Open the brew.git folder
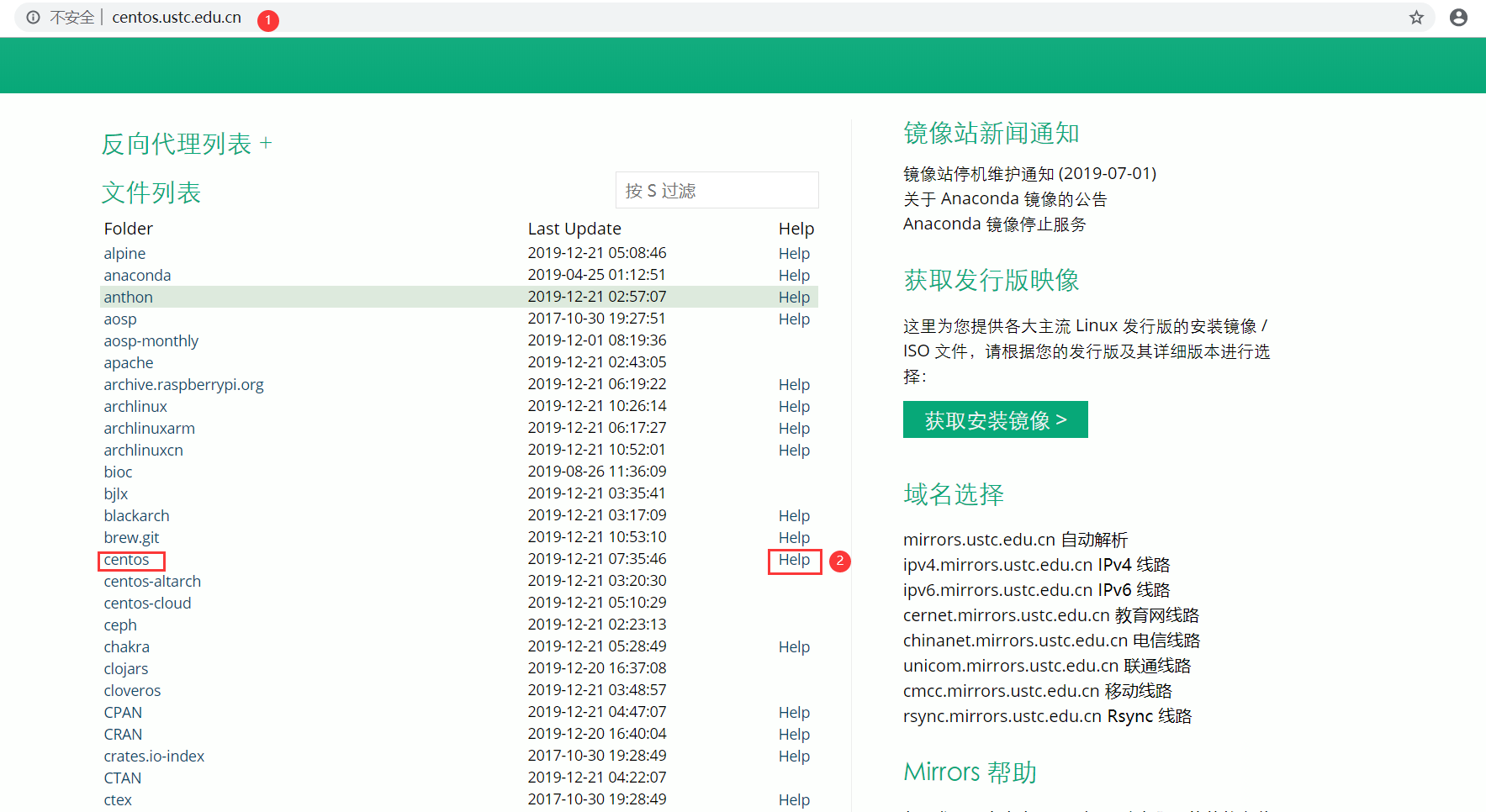Viewport: 1486px width, 812px height. coord(132,537)
